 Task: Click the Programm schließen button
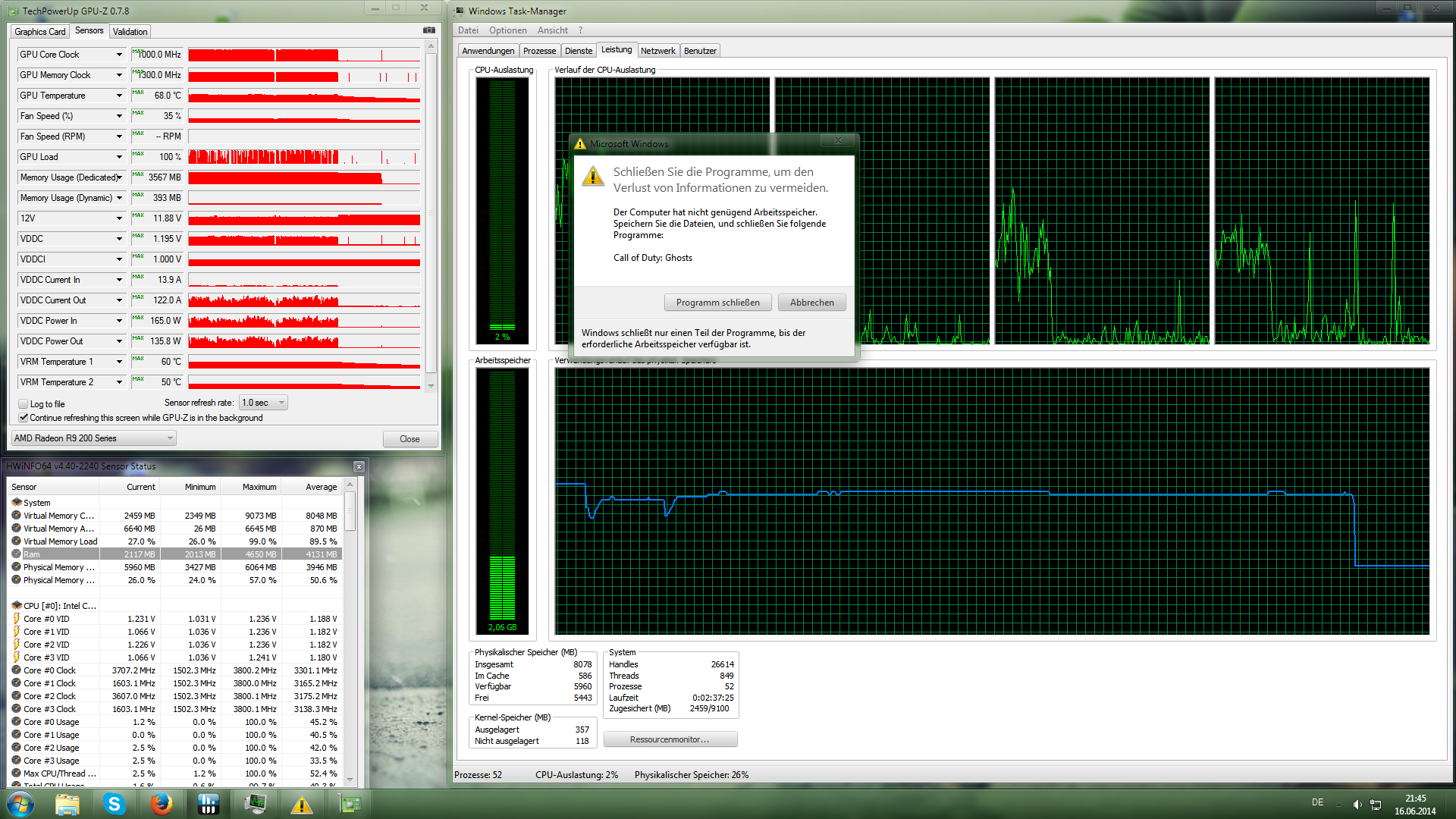tap(718, 303)
